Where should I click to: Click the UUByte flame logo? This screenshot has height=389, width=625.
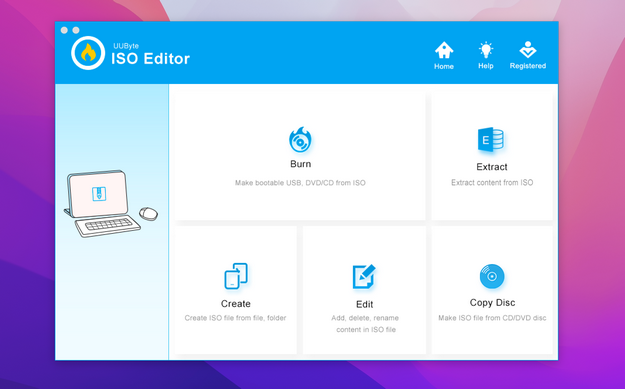pyautogui.click(x=88, y=53)
